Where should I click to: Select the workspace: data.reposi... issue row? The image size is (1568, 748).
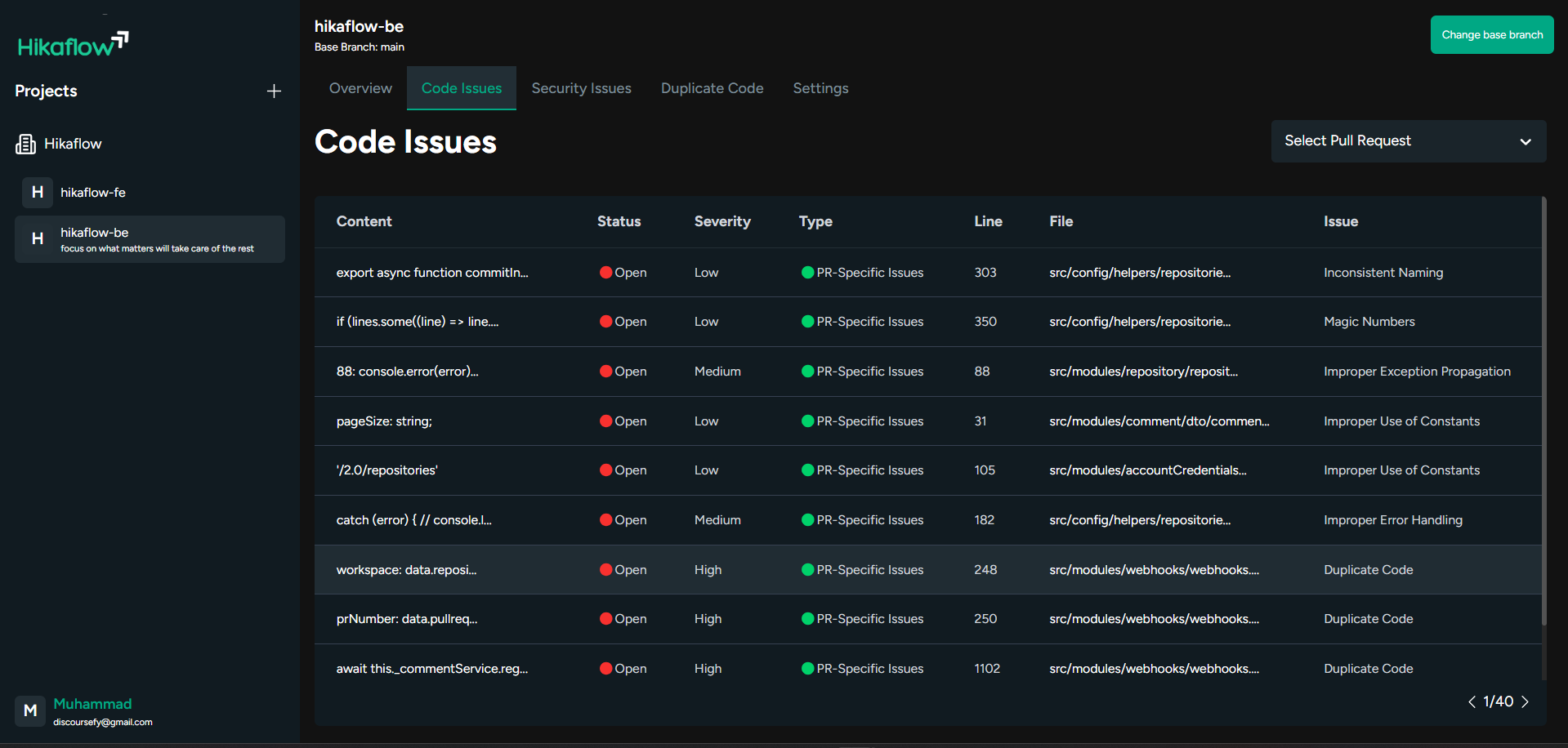tap(406, 570)
